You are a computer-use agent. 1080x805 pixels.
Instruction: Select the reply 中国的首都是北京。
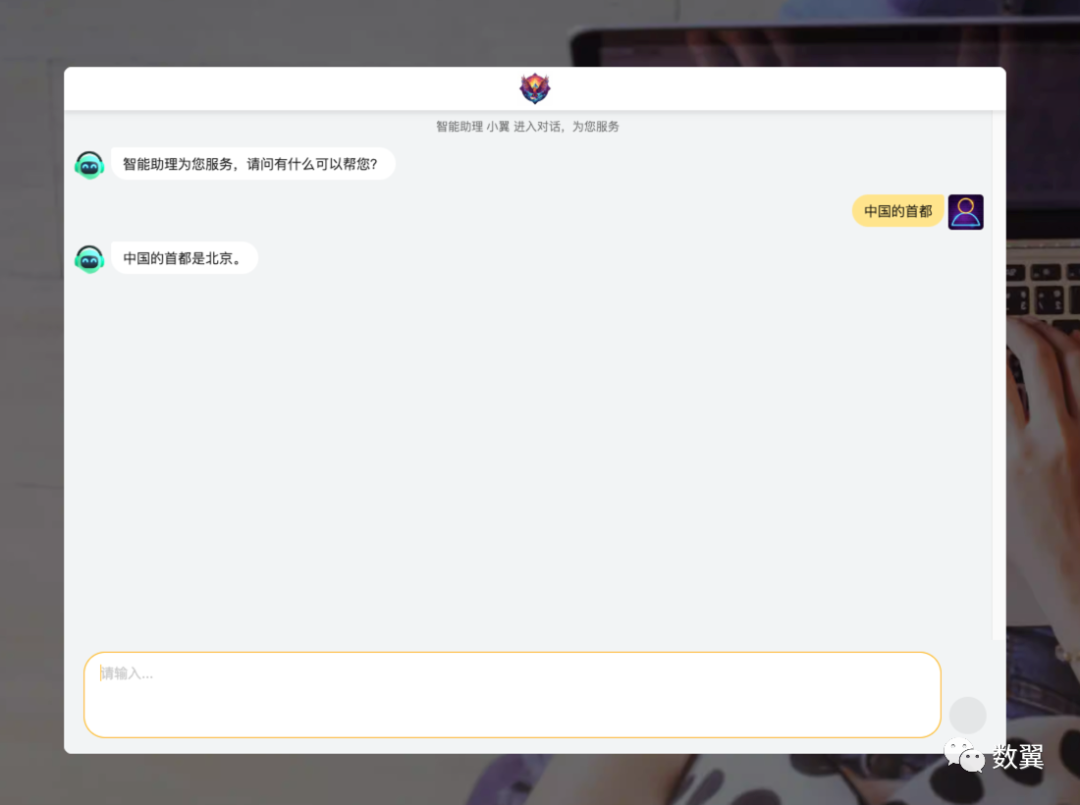pos(184,258)
